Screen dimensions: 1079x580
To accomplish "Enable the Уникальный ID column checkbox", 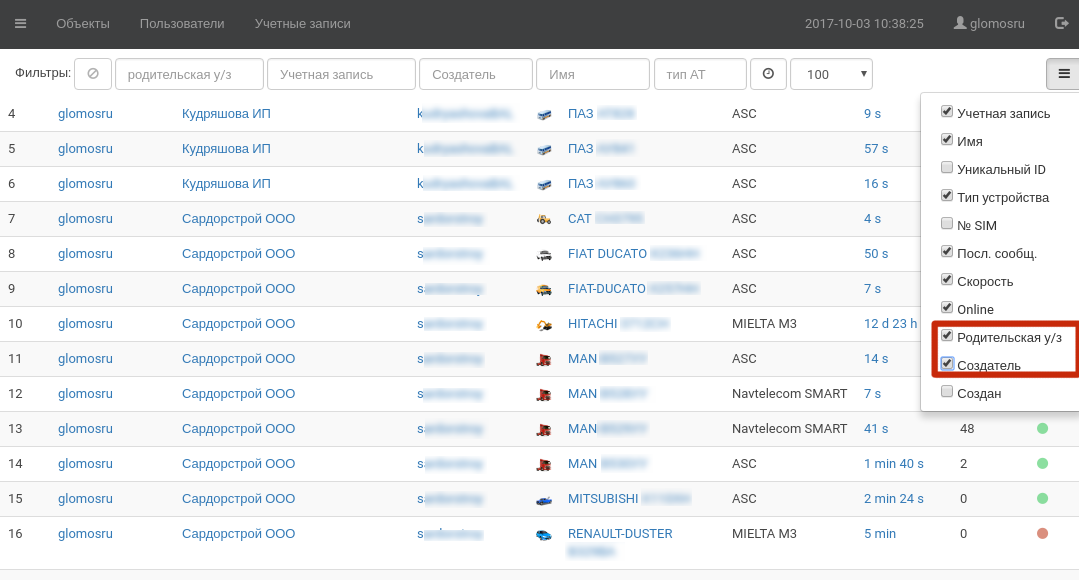I will click(947, 168).
